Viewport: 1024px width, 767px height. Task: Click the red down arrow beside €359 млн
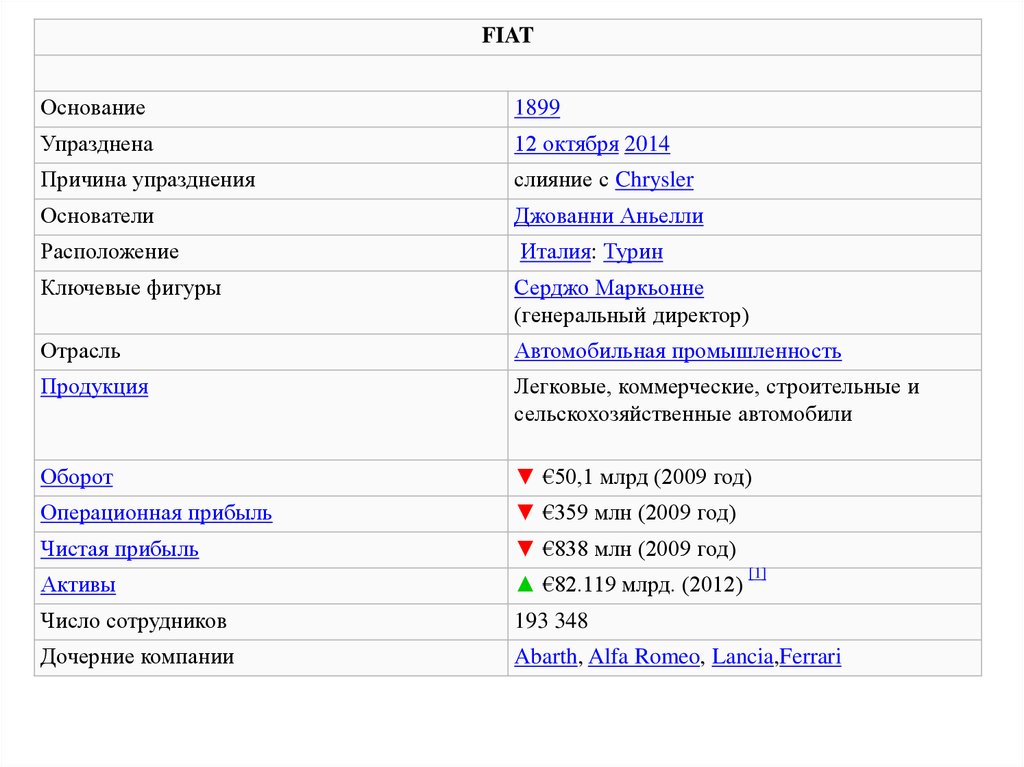(525, 512)
